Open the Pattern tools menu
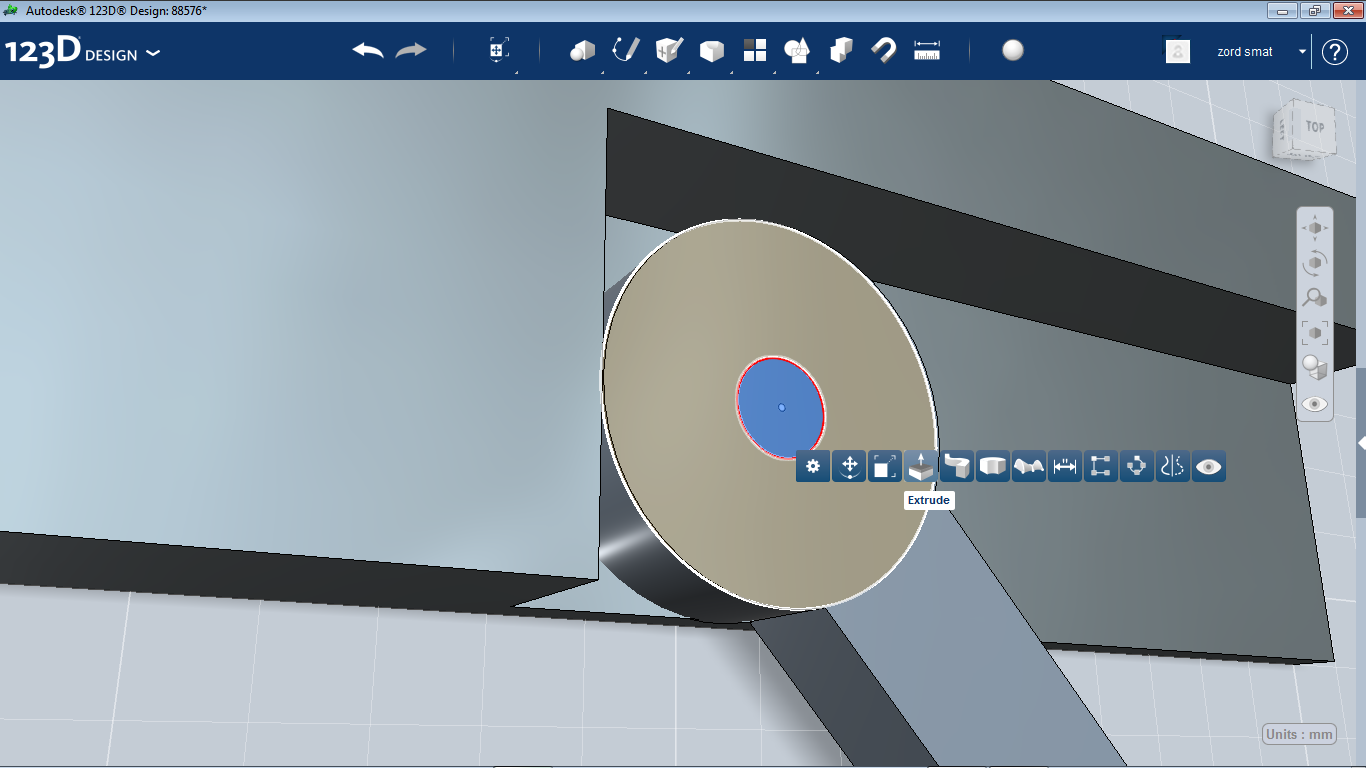The image size is (1366, 768). (x=755, y=50)
